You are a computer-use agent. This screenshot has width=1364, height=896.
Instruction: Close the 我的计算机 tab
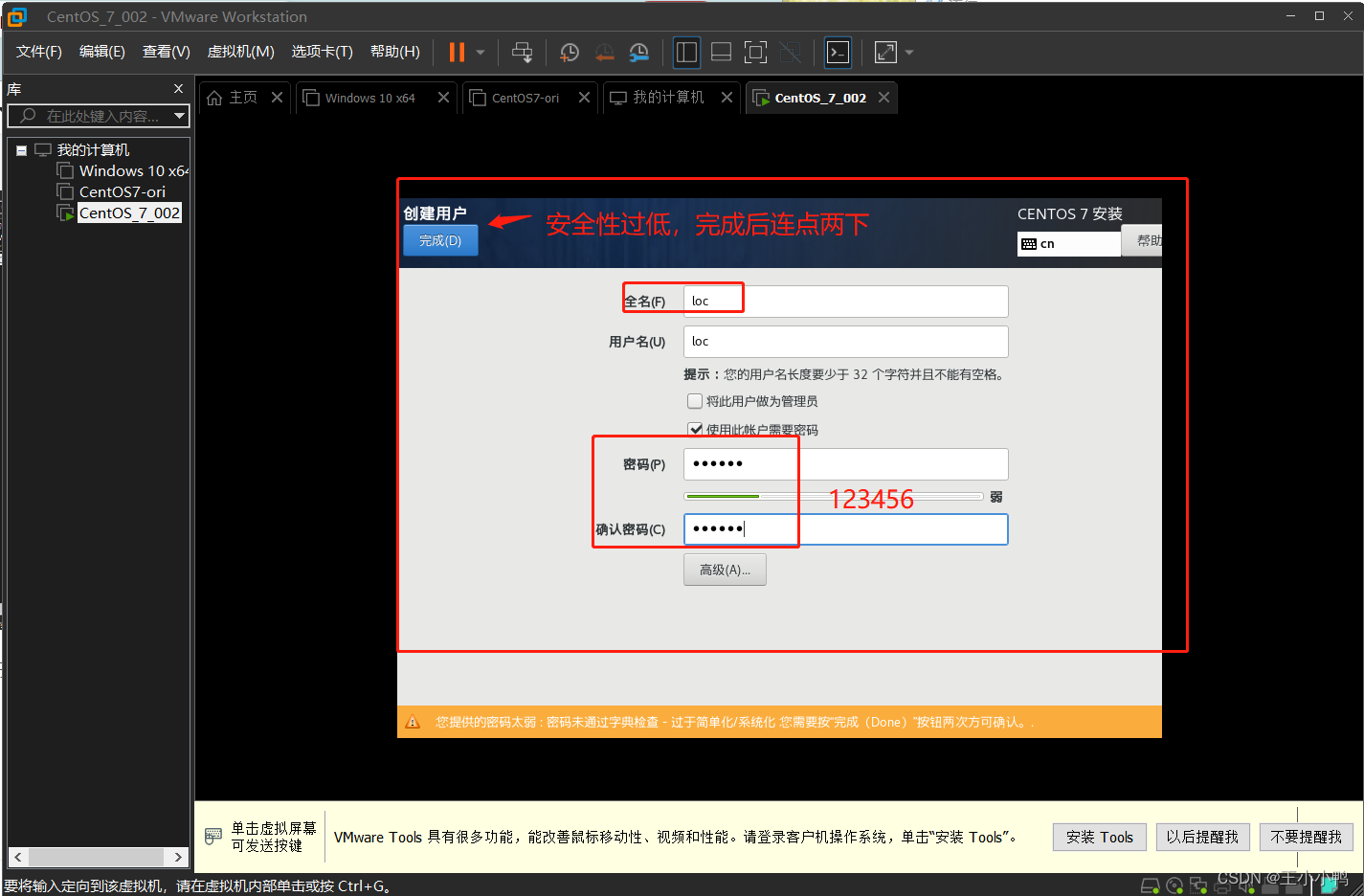(x=727, y=98)
